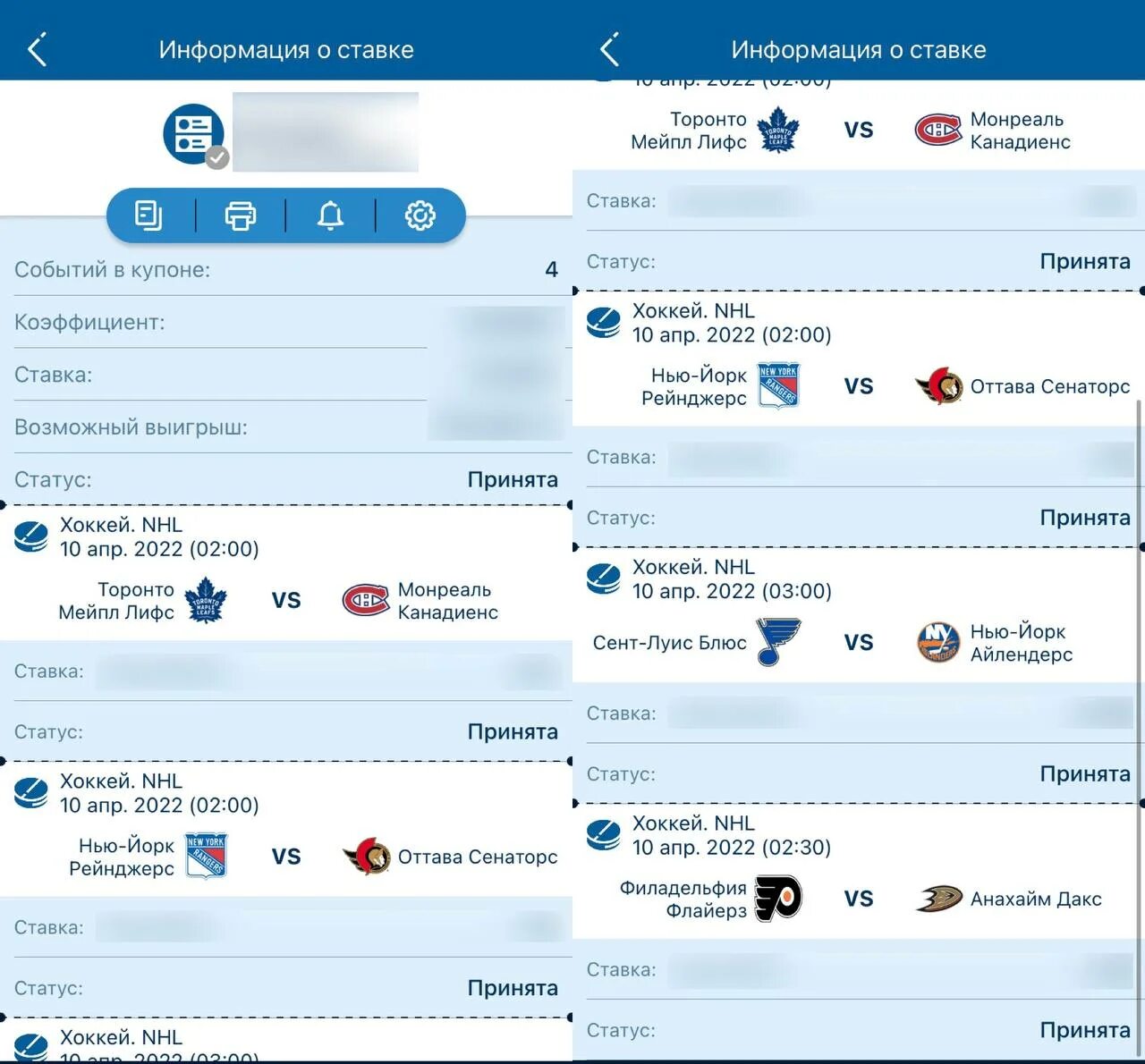Image resolution: width=1145 pixels, height=1064 pixels.
Task: Open the bet slip coupon avatar icon
Action: click(x=194, y=135)
